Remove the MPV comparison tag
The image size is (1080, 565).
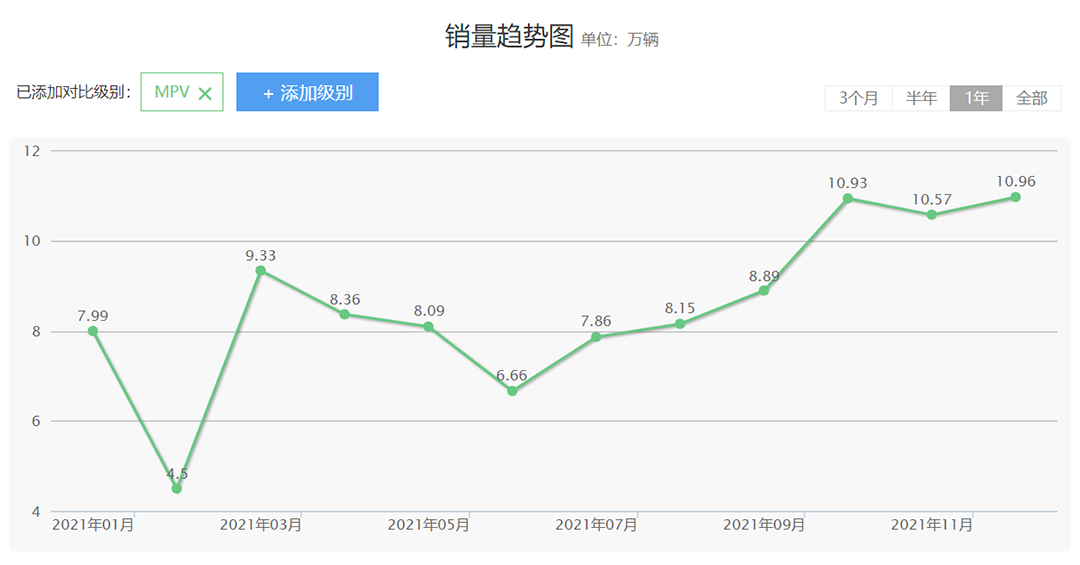pyautogui.click(x=205, y=94)
